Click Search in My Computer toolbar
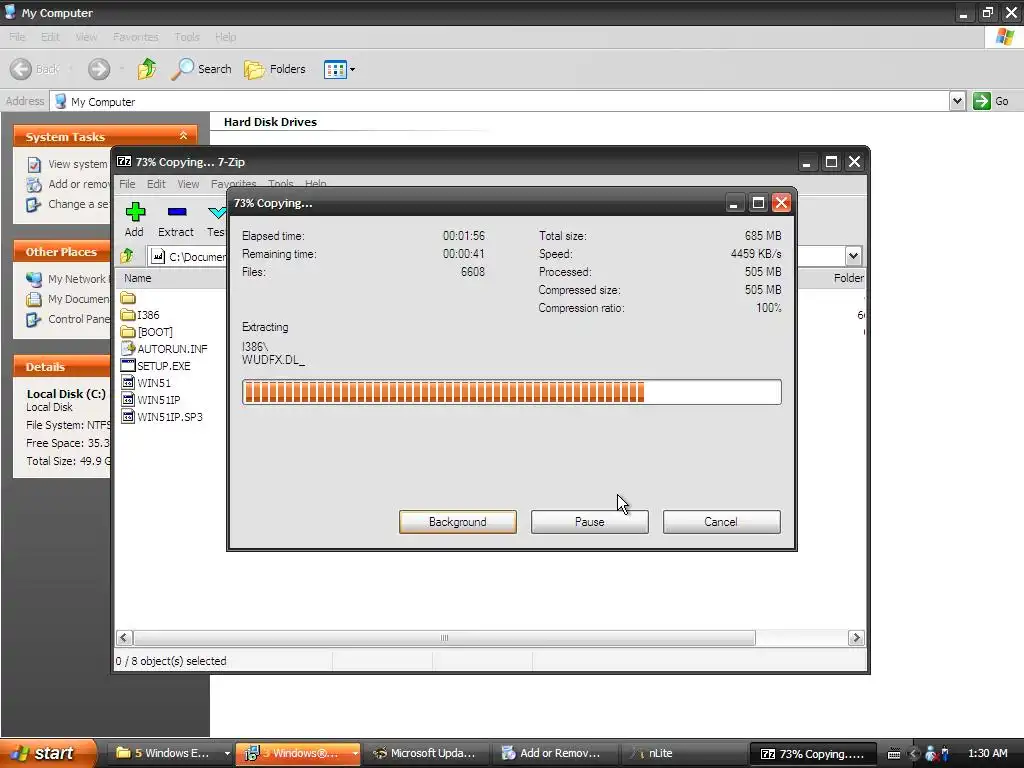 tap(201, 69)
